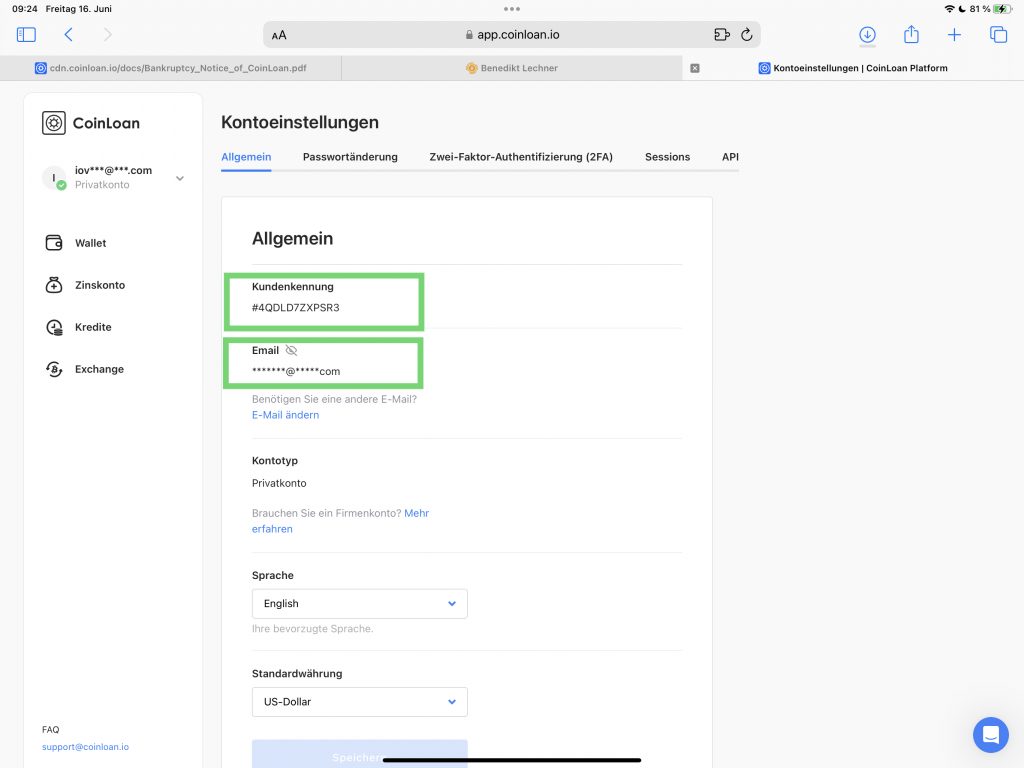Click the Exchange bitcoin swap icon
The image size is (1024, 768).
pyautogui.click(x=54, y=369)
